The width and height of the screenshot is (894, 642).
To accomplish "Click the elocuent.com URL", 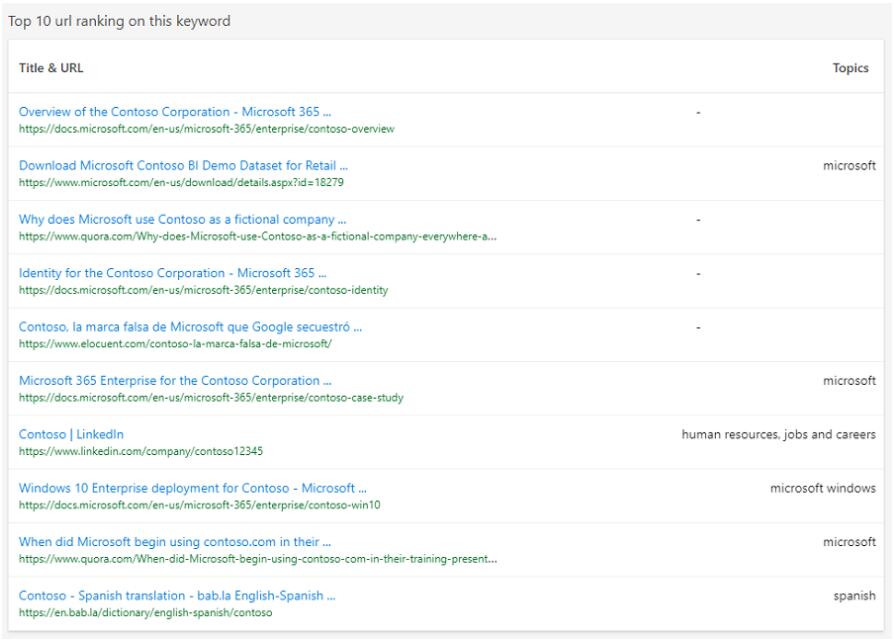I will (175, 344).
